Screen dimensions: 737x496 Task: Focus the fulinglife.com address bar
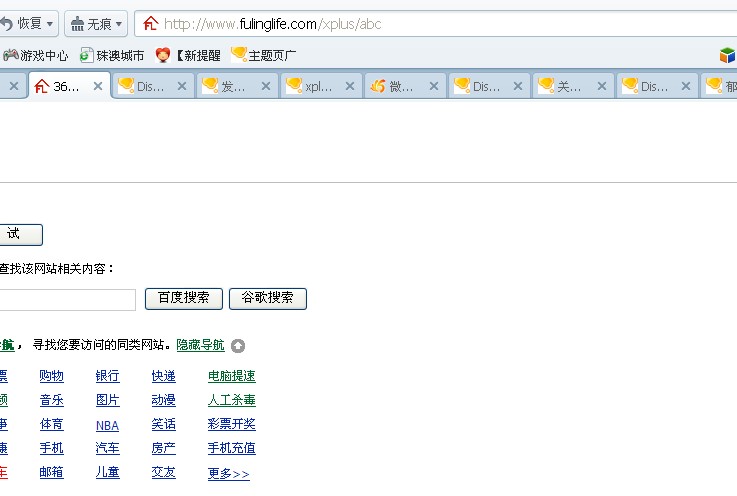coord(437,24)
